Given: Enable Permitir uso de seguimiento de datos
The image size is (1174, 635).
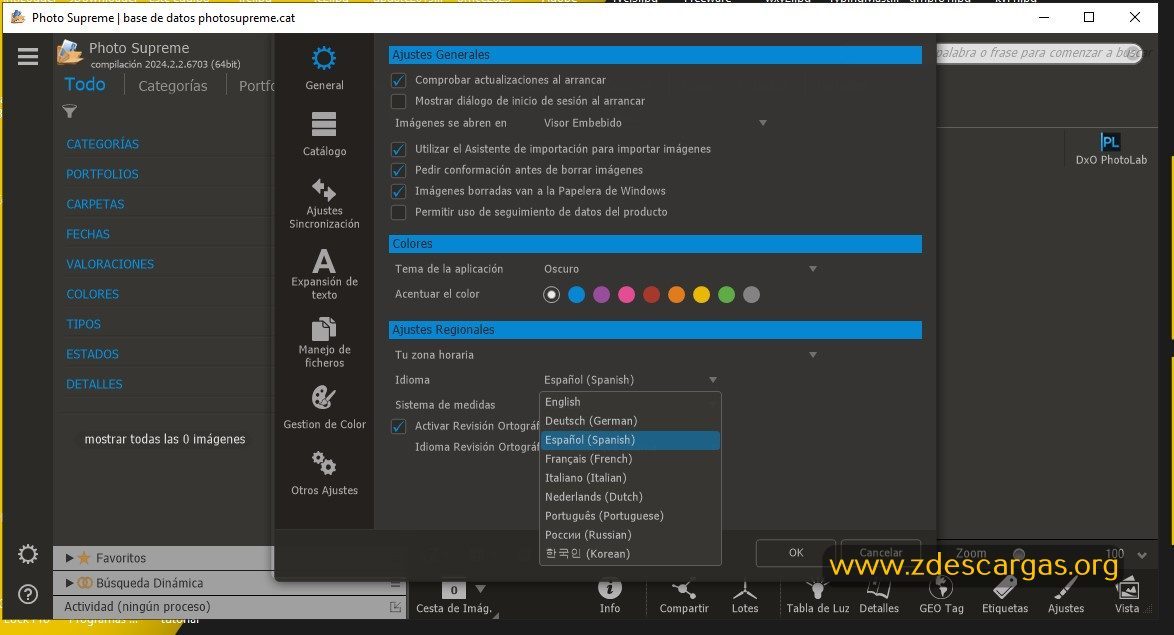Looking at the screenshot, I should click(x=398, y=212).
